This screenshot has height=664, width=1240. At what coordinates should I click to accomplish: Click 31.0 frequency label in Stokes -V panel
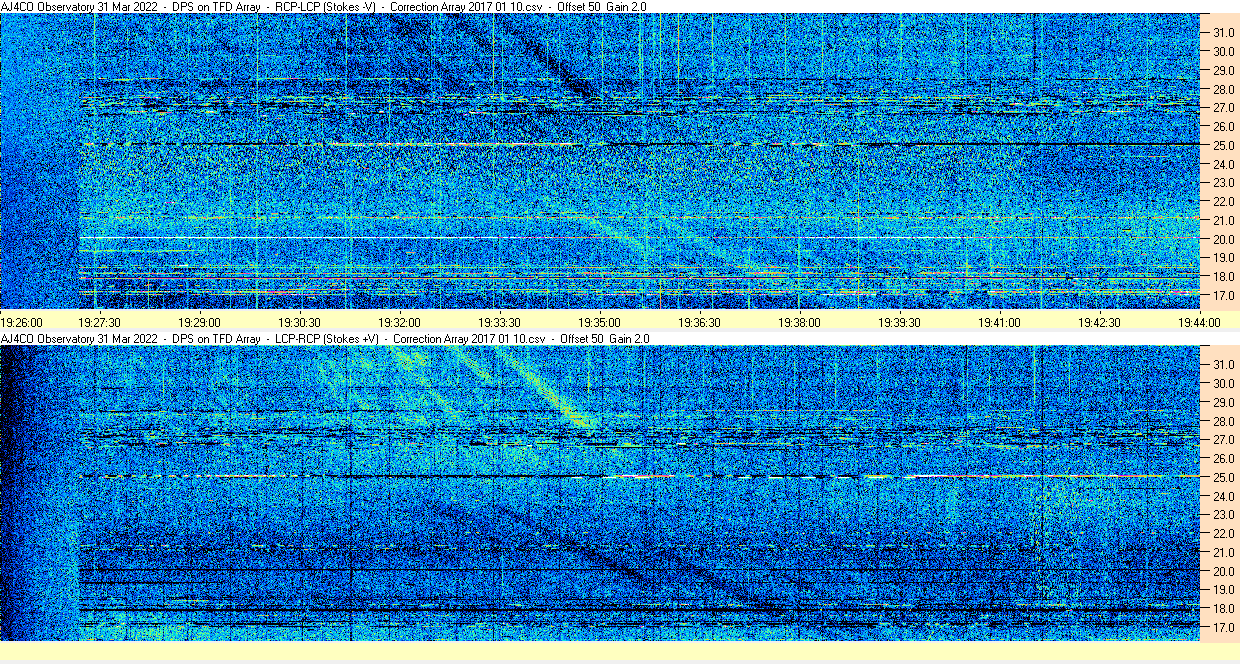[1223, 33]
